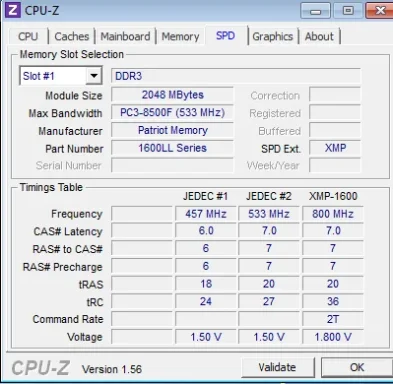Click the Validate button

pyautogui.click(x=277, y=367)
